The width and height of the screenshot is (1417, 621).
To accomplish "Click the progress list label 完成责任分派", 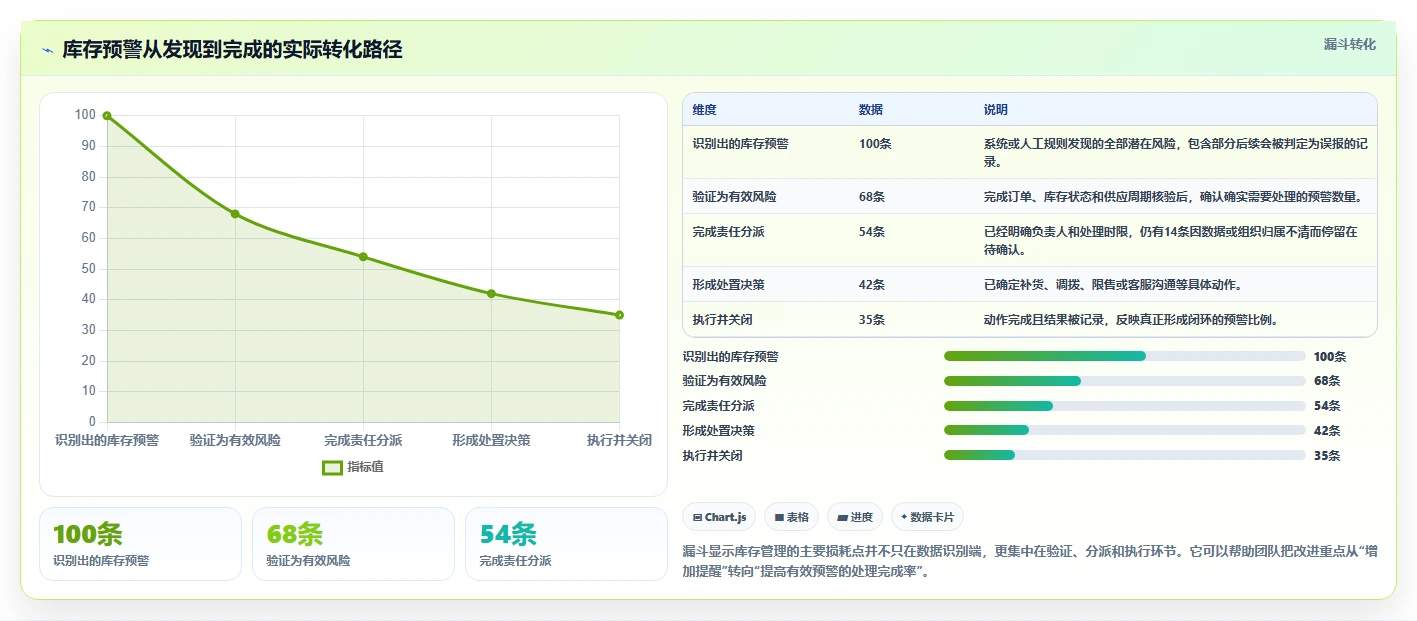I will coord(719,406).
